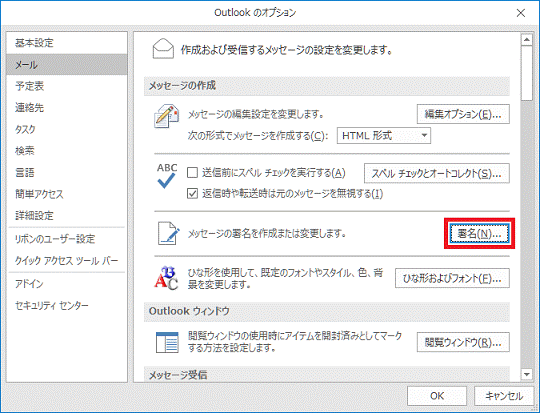Screen dimensions: 540x413
Task: Click ひな形およびフォント(F)... button
Action: point(452,278)
